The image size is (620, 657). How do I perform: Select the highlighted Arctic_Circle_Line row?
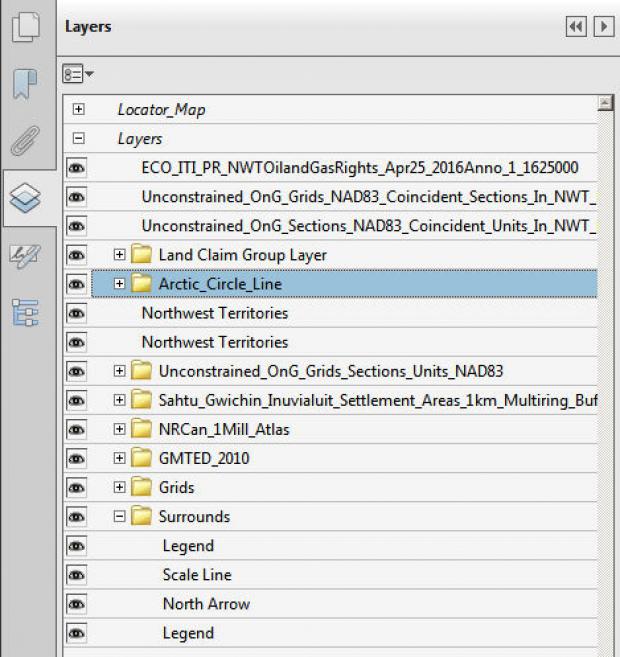point(344,284)
